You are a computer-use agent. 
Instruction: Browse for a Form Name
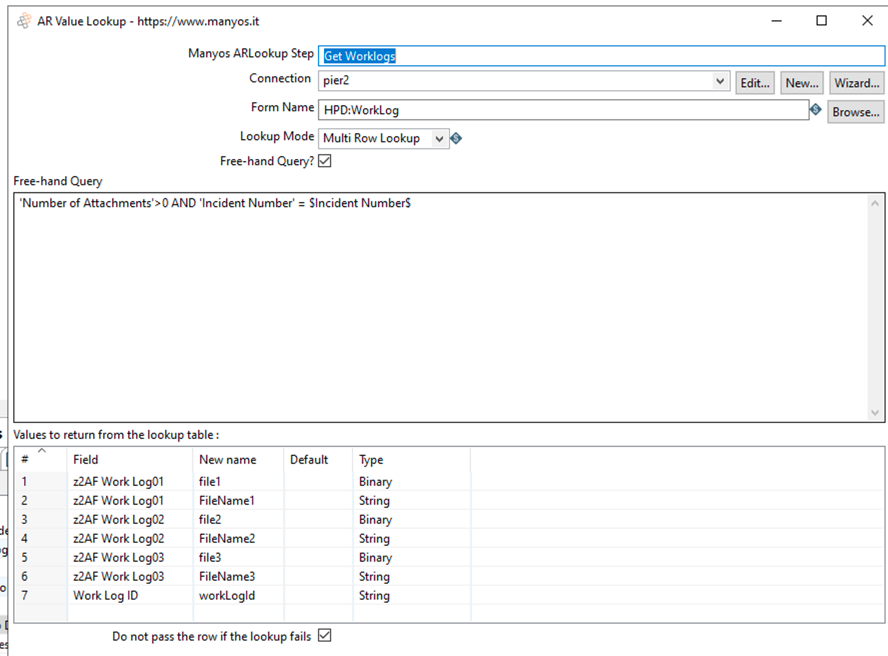point(856,112)
